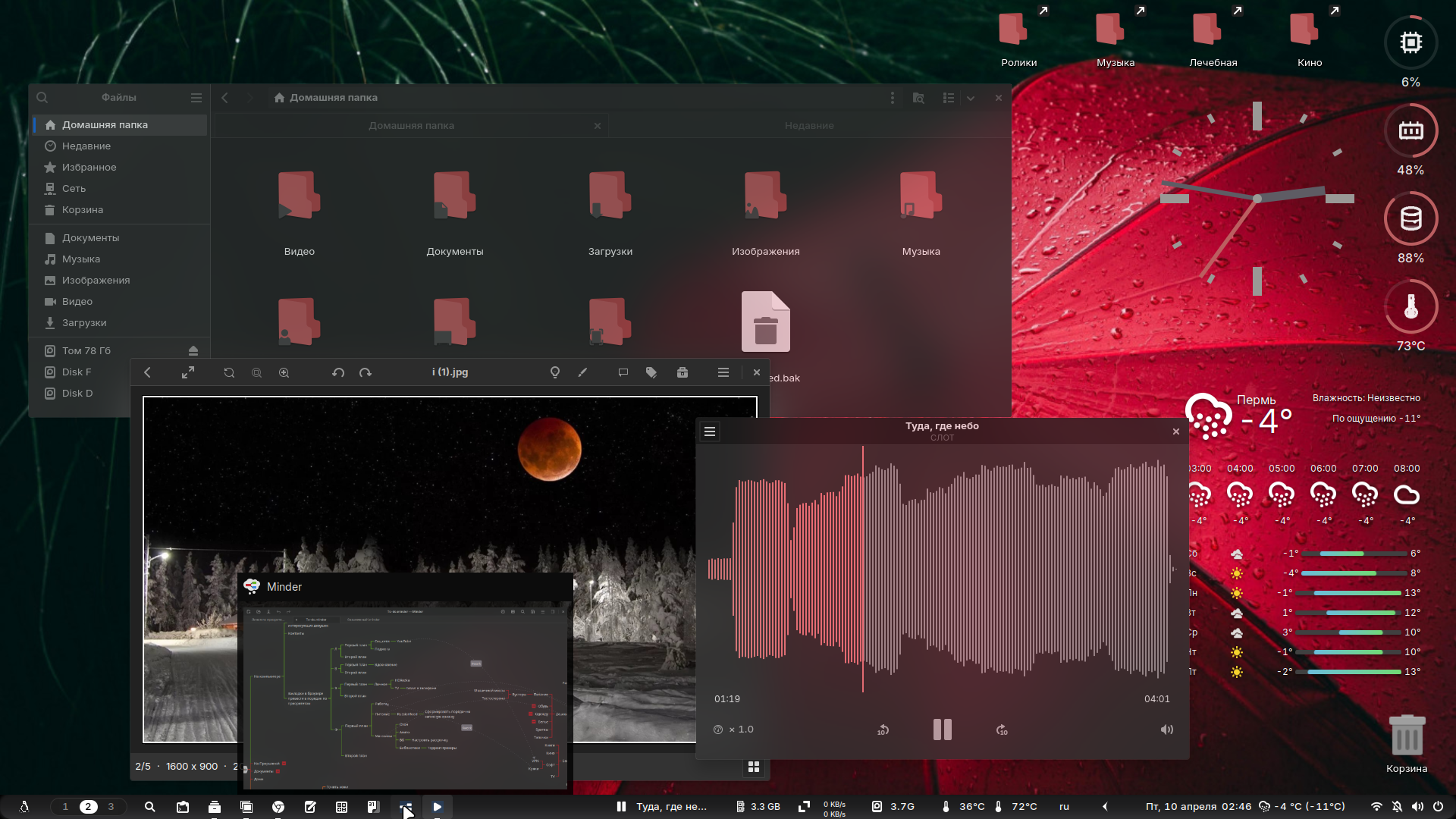
Task: Pause the playing track
Action: coord(942,730)
